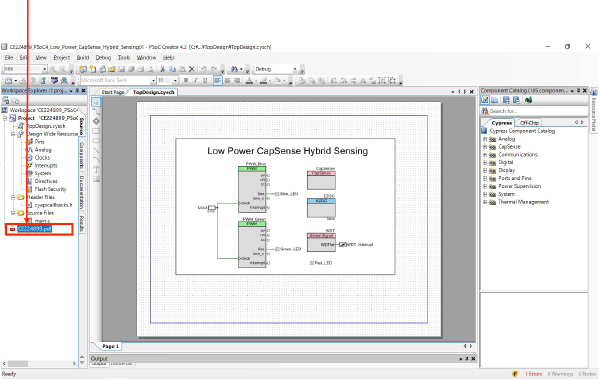Switch to the Off-Chip catalog tab
Image resolution: width=600 pixels, height=380 pixels.
[x=529, y=123]
